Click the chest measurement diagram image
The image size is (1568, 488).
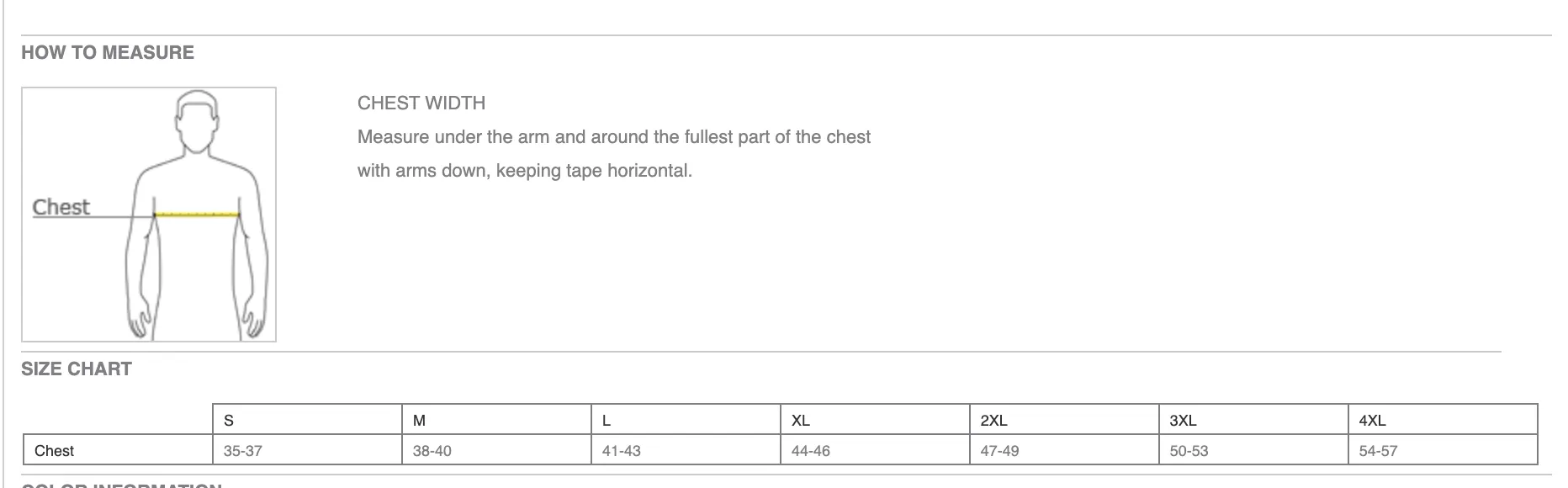149,215
